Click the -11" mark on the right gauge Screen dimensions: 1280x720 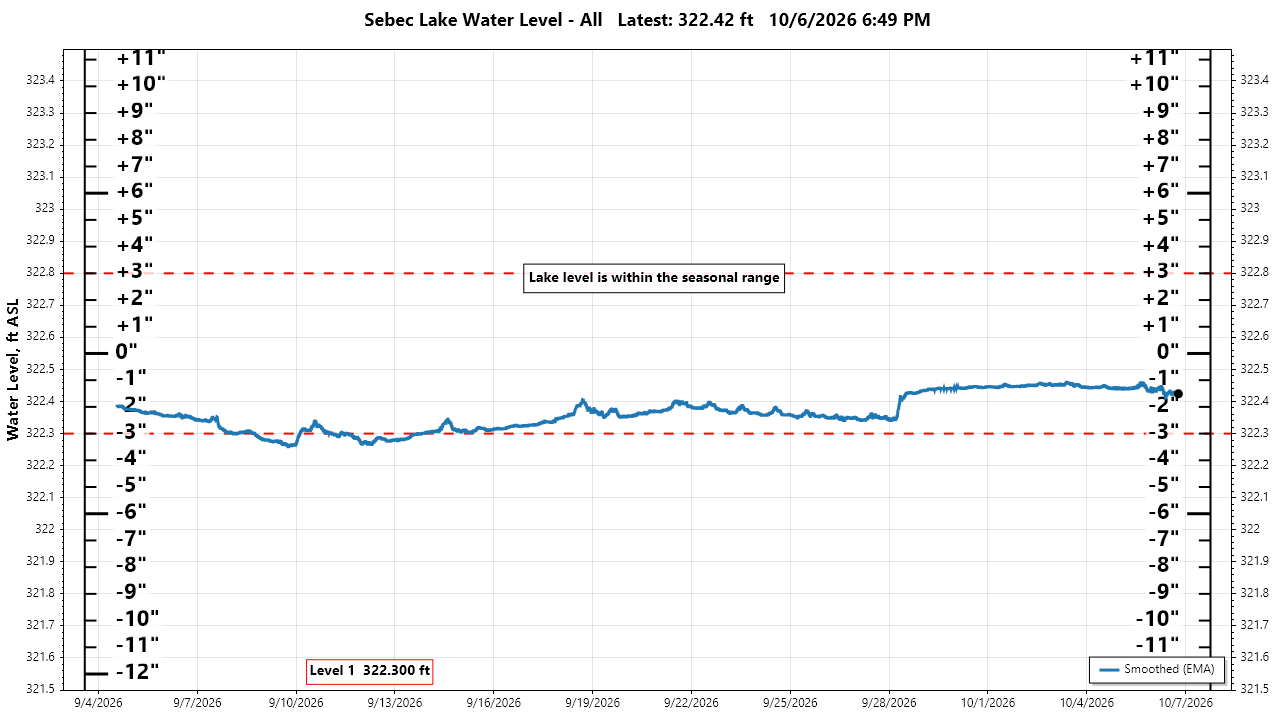(1158, 644)
